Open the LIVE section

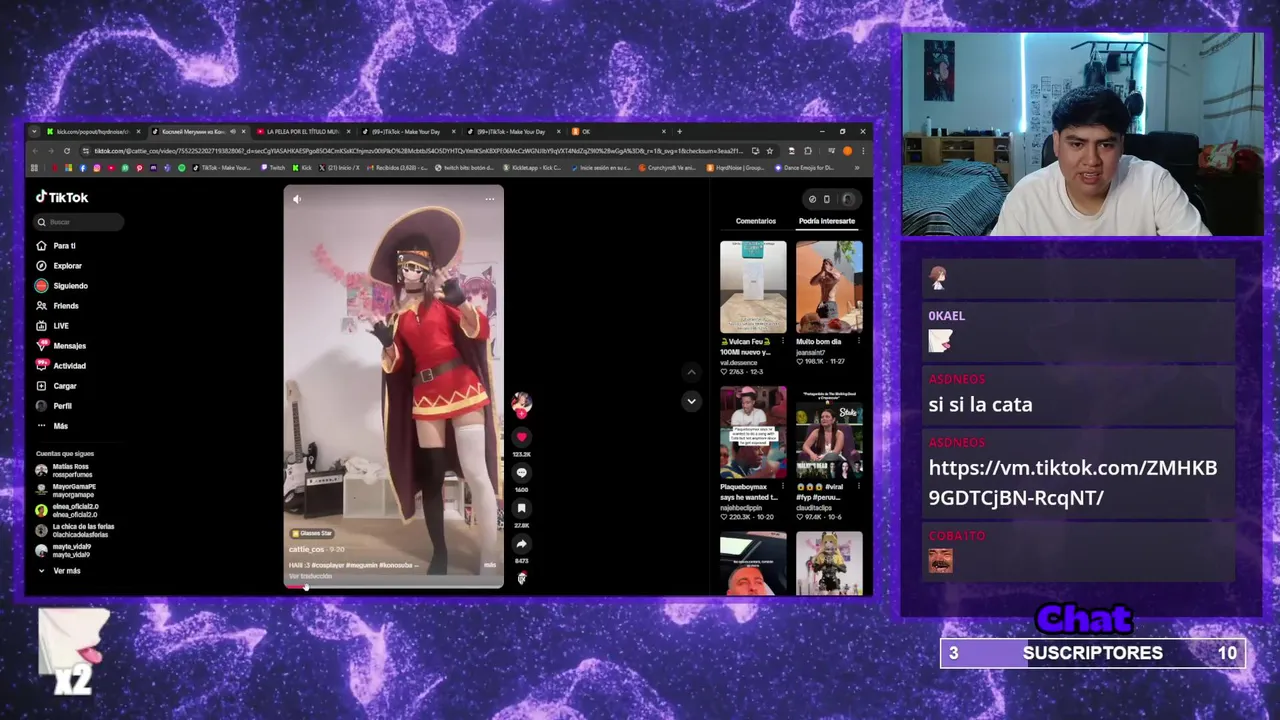(x=53, y=326)
